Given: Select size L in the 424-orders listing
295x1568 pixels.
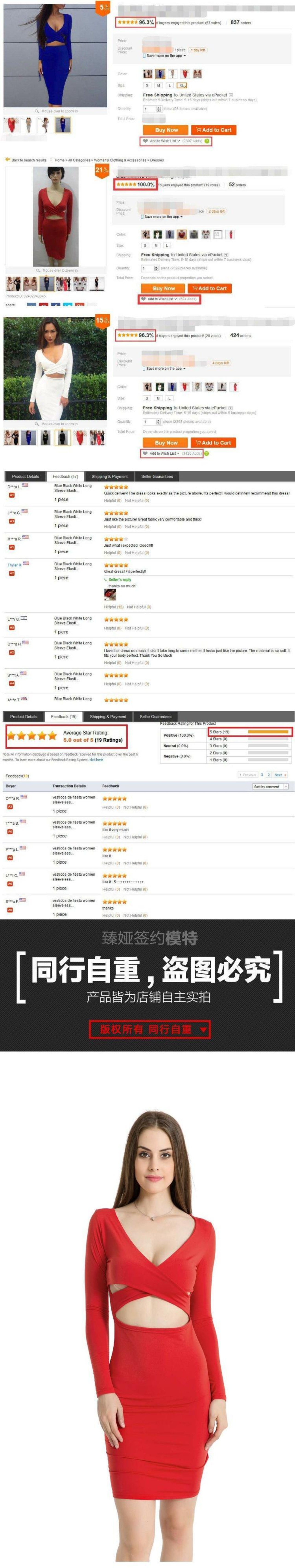Looking at the screenshot, I should click(x=169, y=398).
